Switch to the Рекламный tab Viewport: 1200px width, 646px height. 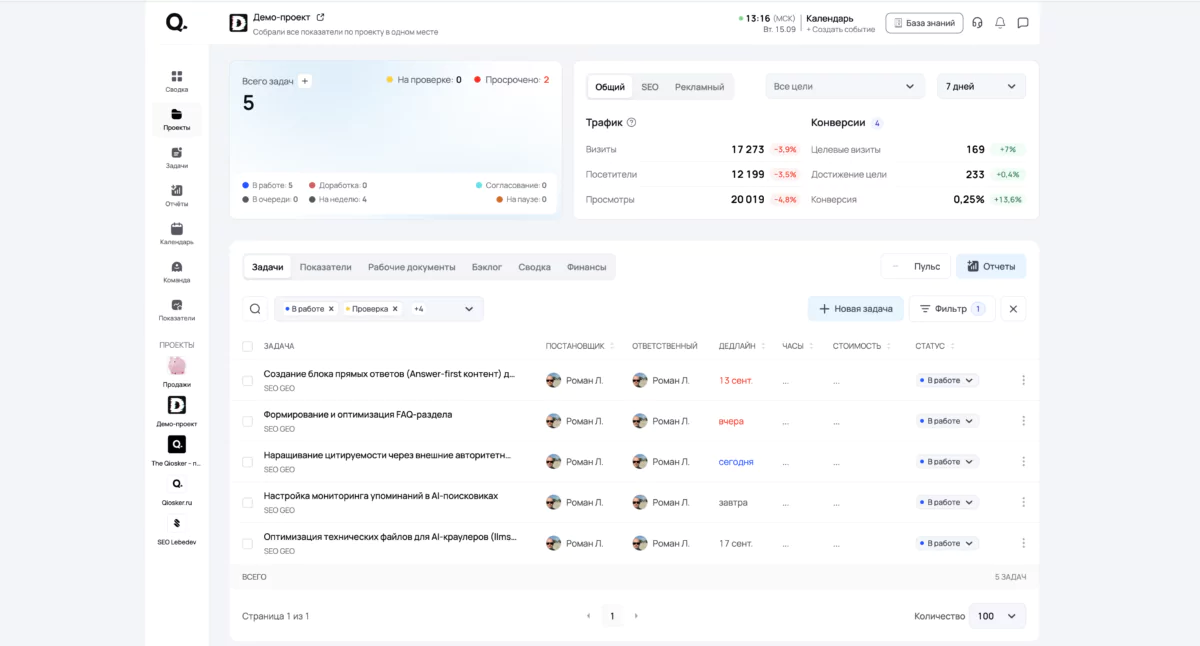pyautogui.click(x=699, y=87)
